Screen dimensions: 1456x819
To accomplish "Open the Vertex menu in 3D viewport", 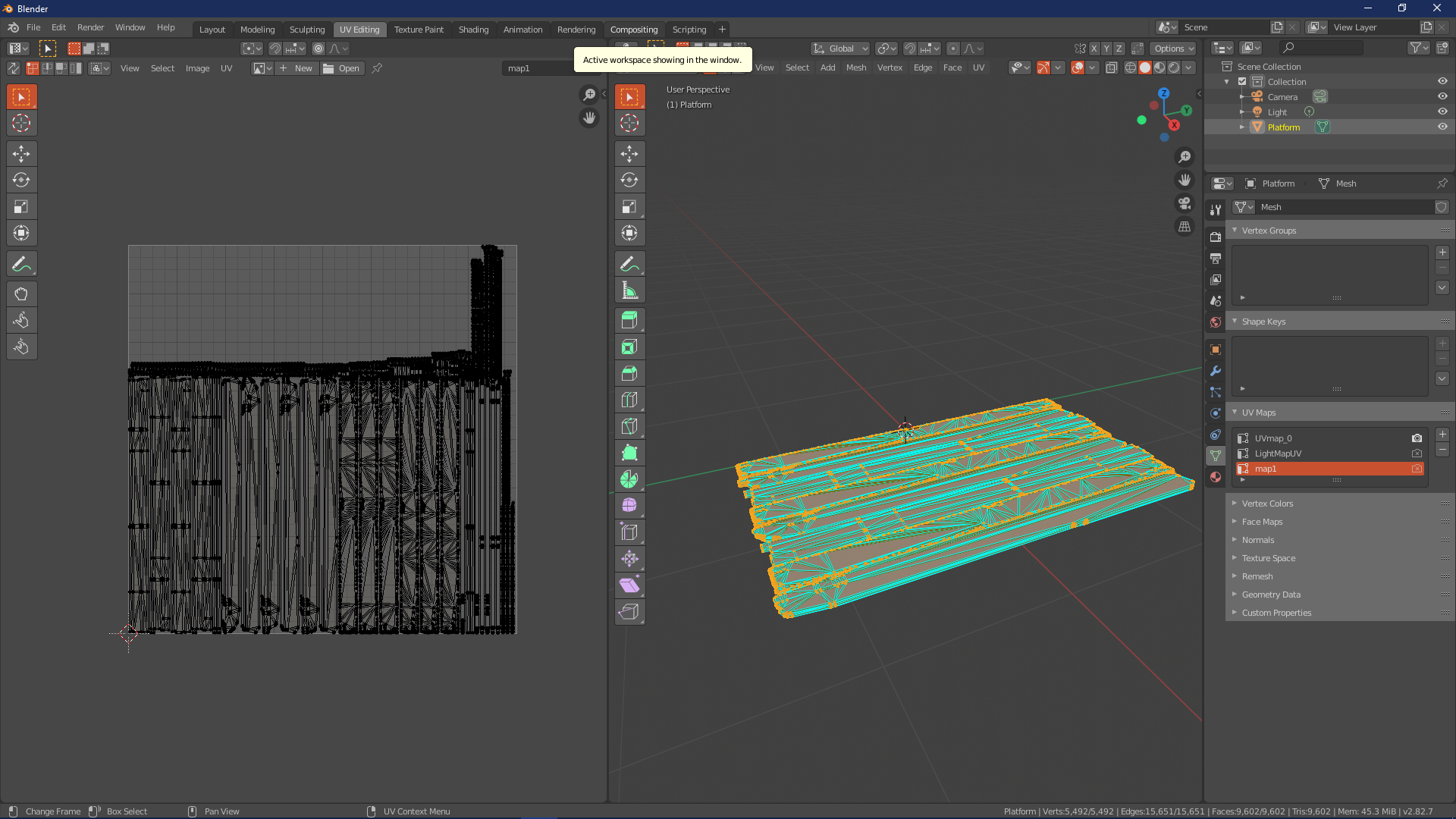I will [890, 67].
